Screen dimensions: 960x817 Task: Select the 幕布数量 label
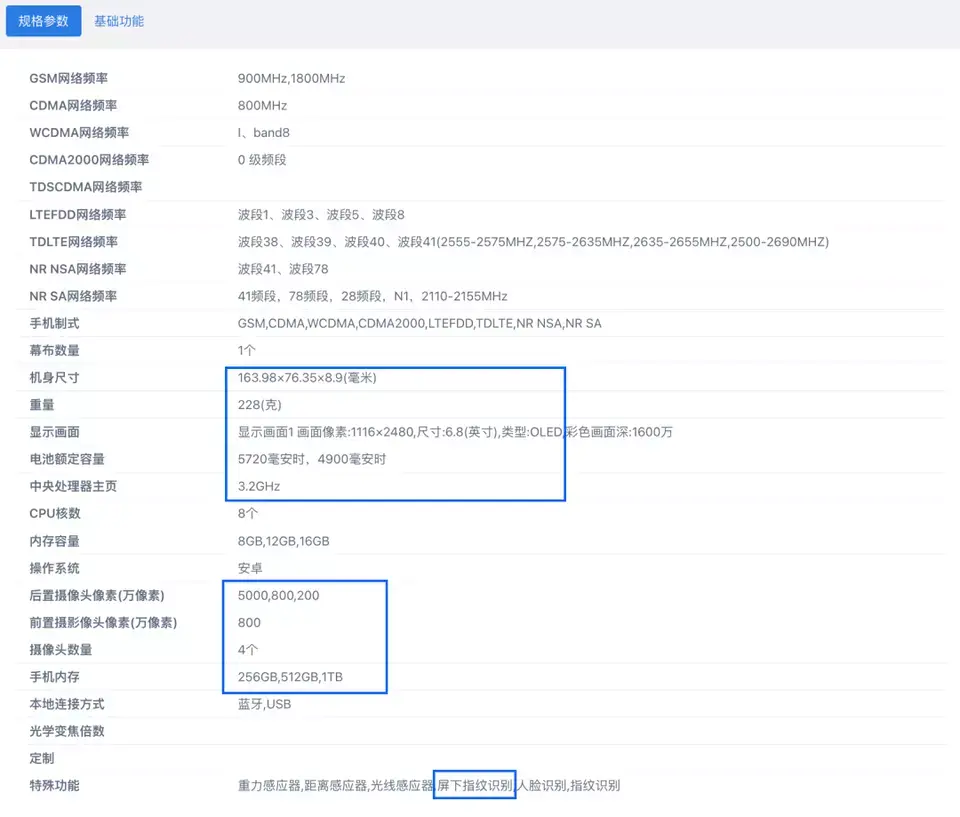click(54, 350)
